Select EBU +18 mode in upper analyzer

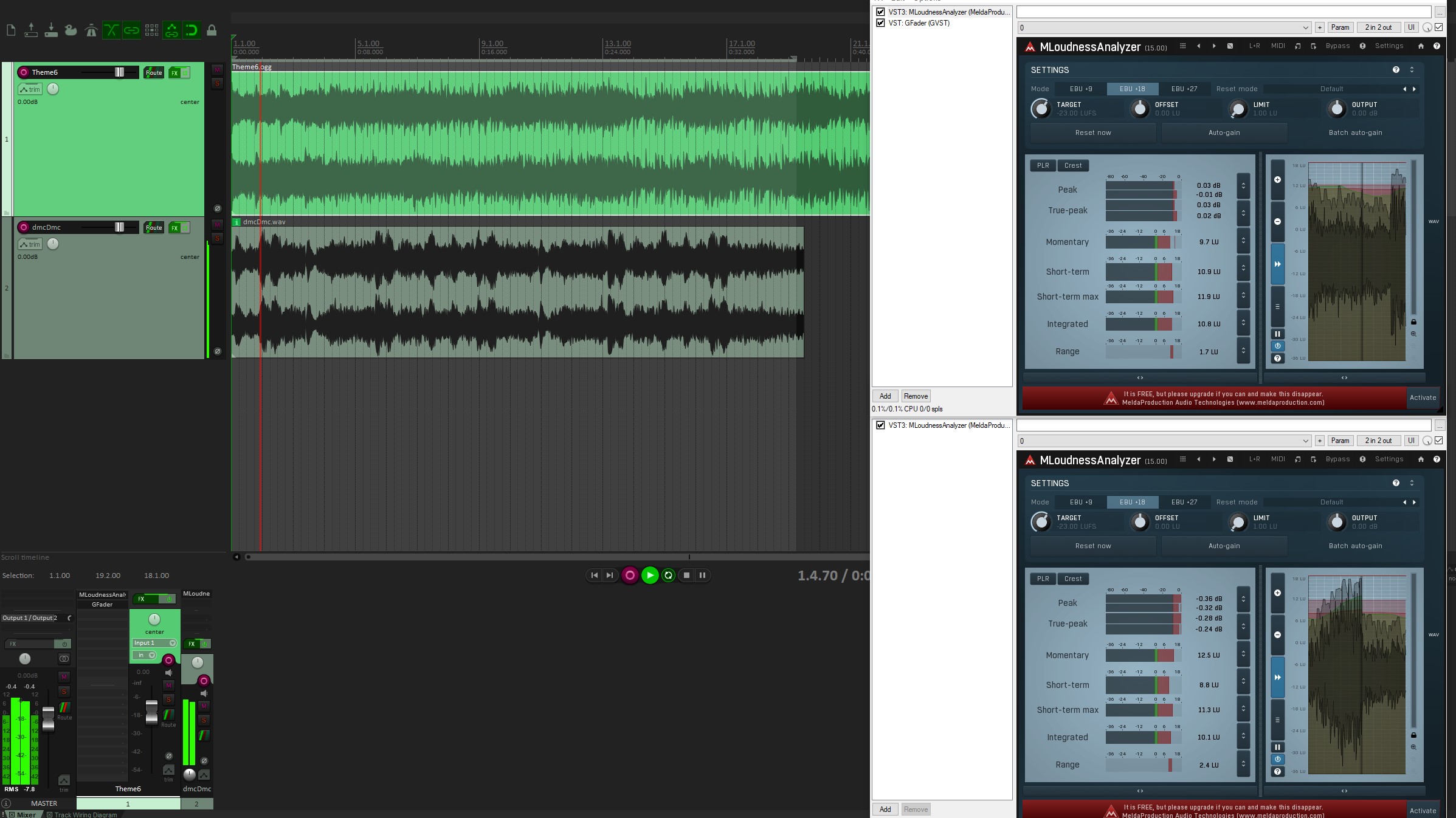coord(1132,89)
